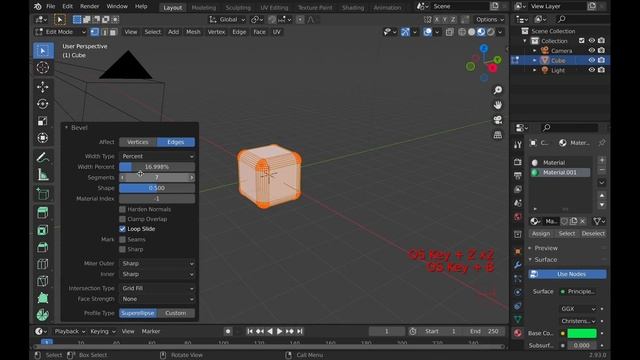Set Affect to Vertices
Image resolution: width=640 pixels, height=360 pixels.
138,142
